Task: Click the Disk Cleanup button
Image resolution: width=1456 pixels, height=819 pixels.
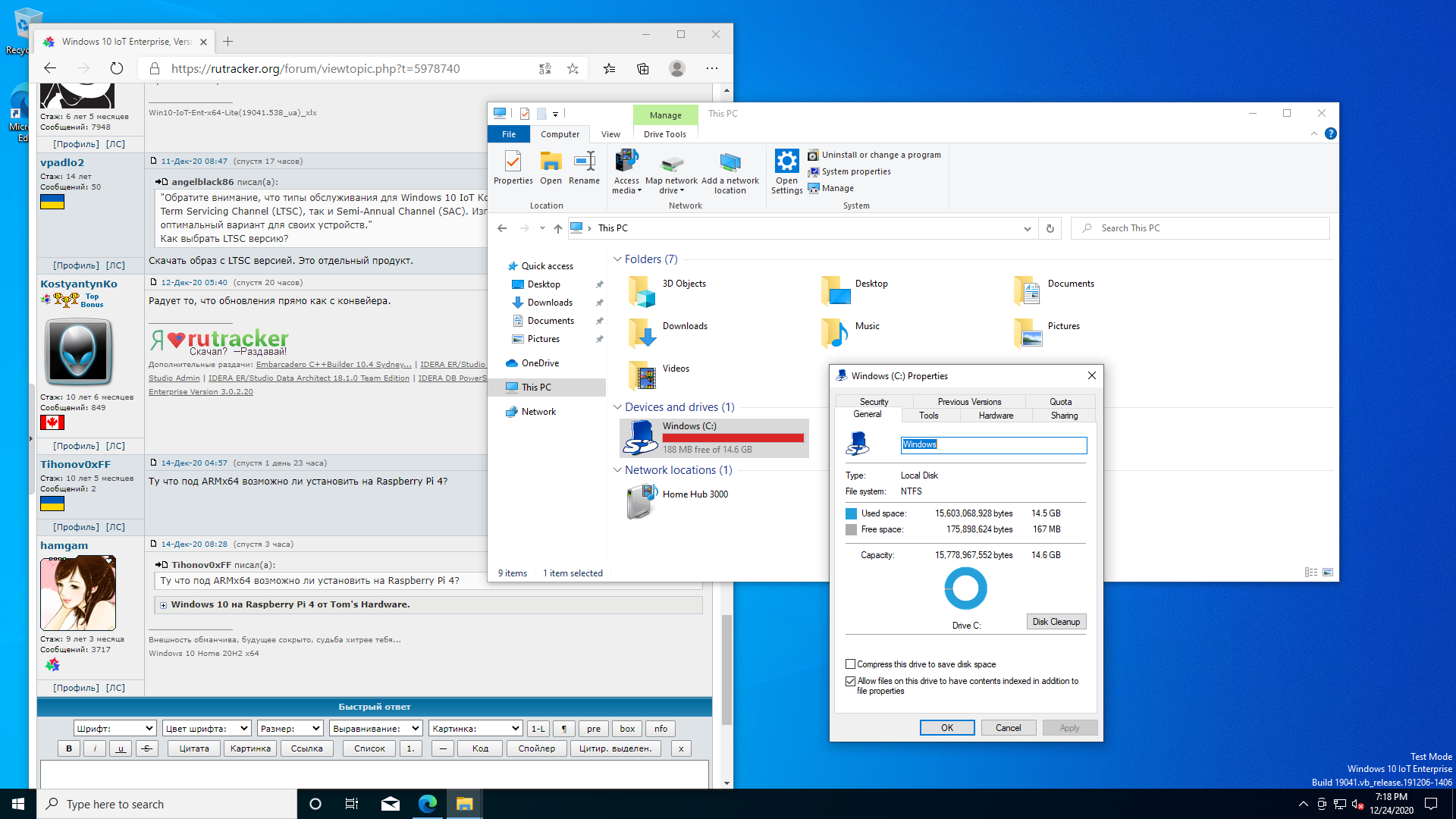Action: tap(1056, 622)
